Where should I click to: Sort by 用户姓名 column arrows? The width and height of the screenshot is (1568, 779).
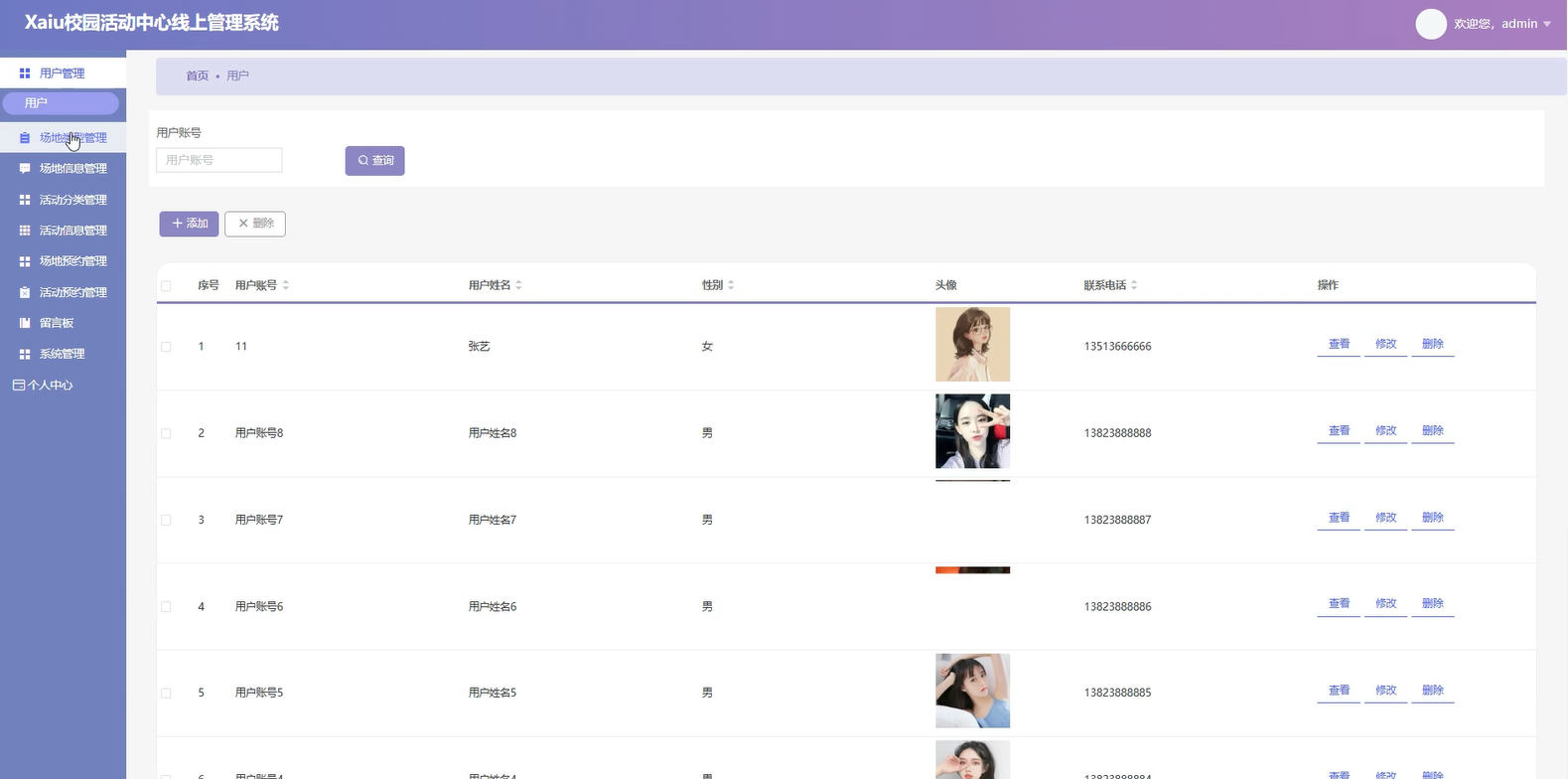(x=518, y=285)
